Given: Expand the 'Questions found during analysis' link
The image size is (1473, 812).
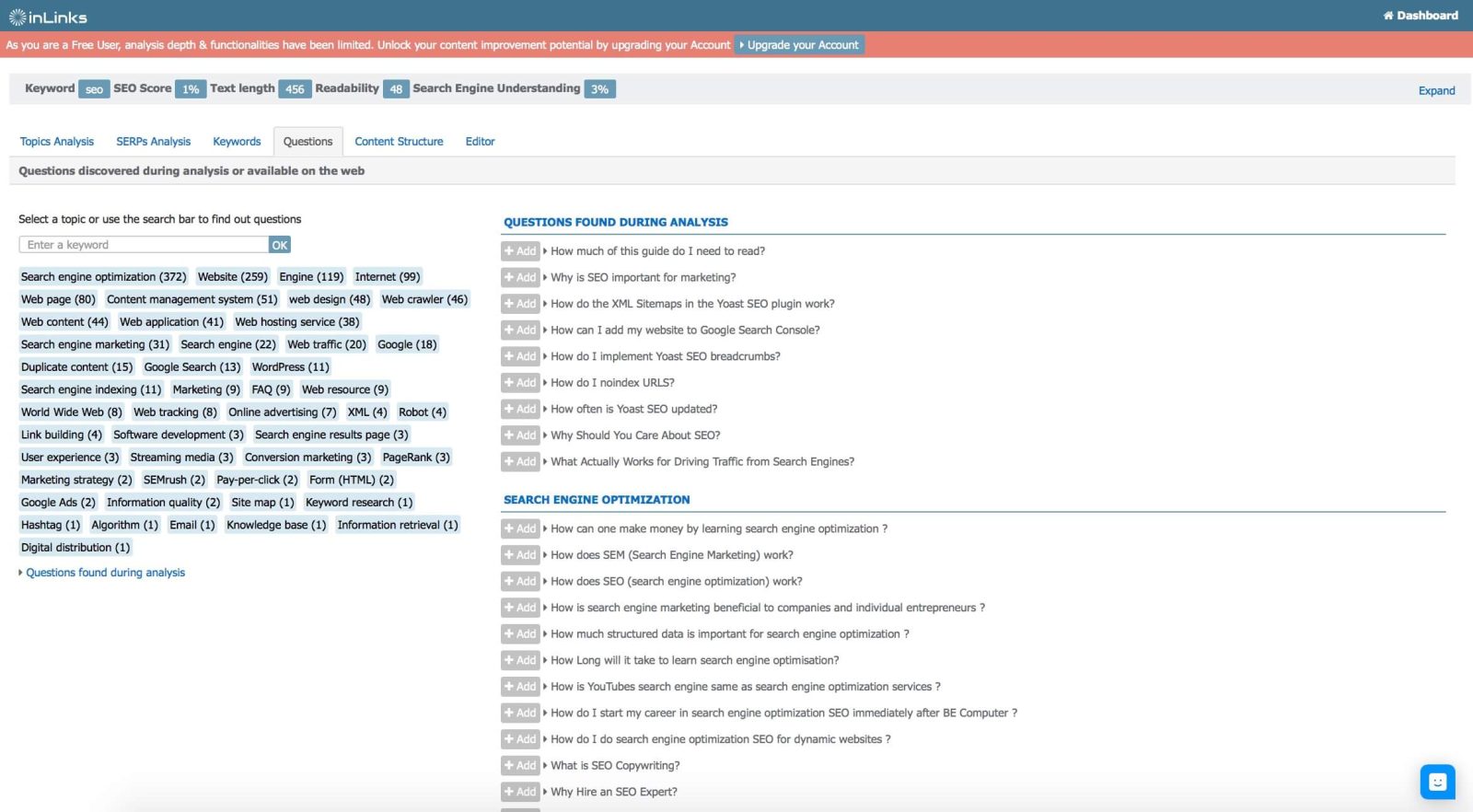Looking at the screenshot, I should pyautogui.click(x=105, y=573).
